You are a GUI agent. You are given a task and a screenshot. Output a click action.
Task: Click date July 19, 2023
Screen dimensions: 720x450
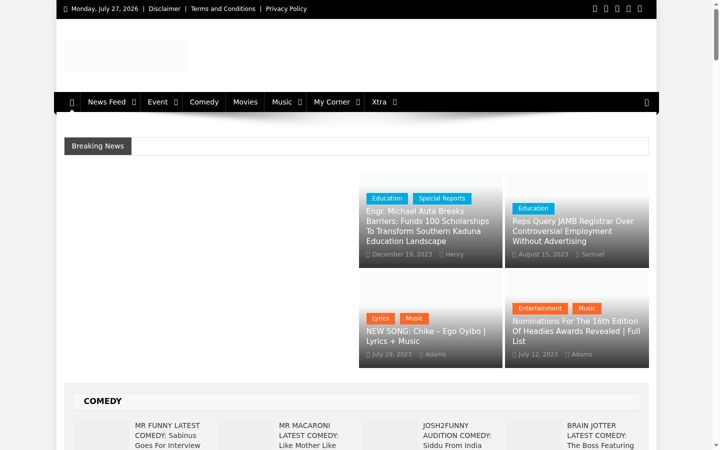click(392, 354)
